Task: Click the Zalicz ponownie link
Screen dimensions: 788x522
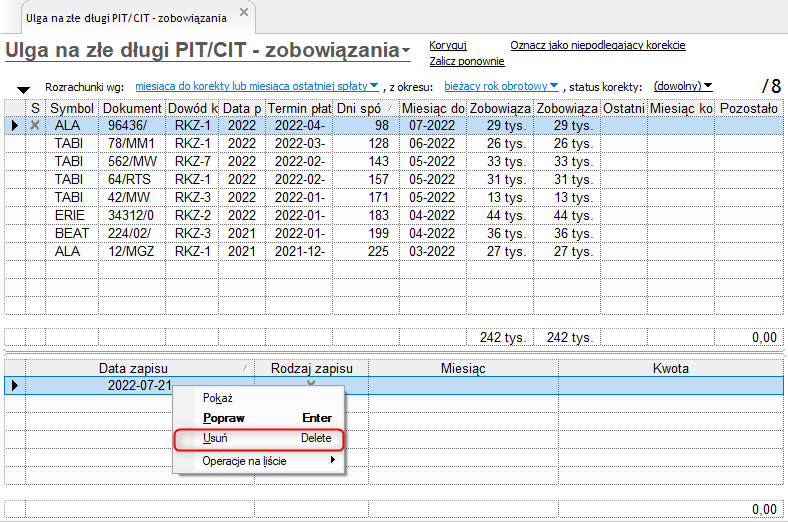Action: pyautogui.click(x=467, y=61)
